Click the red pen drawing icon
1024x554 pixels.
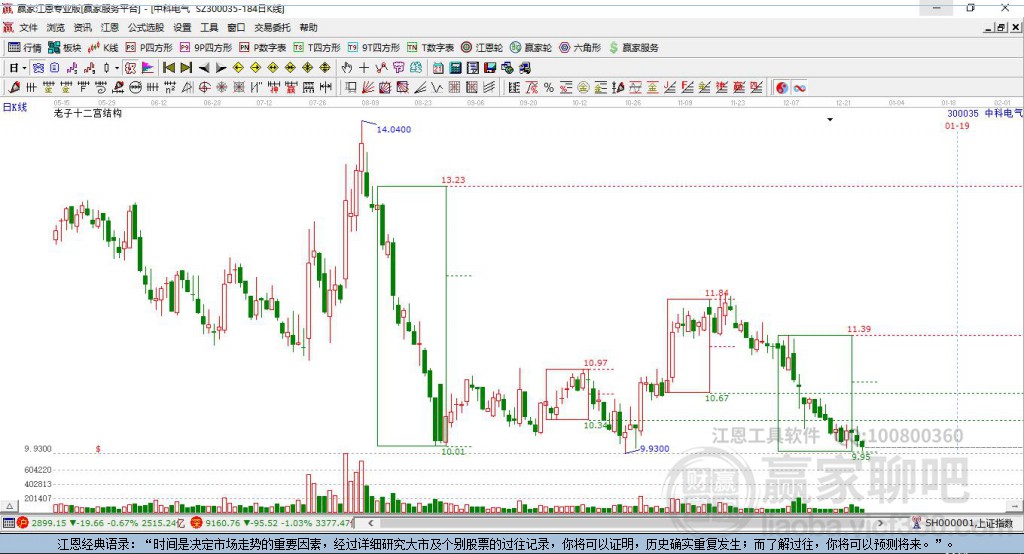tap(14, 87)
